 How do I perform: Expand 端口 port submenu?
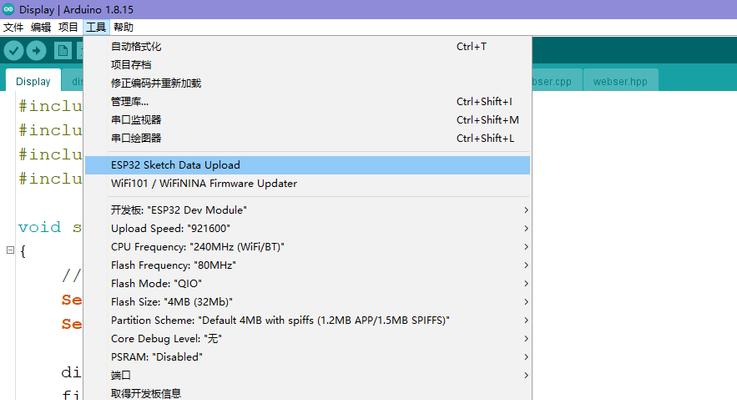click(307, 375)
